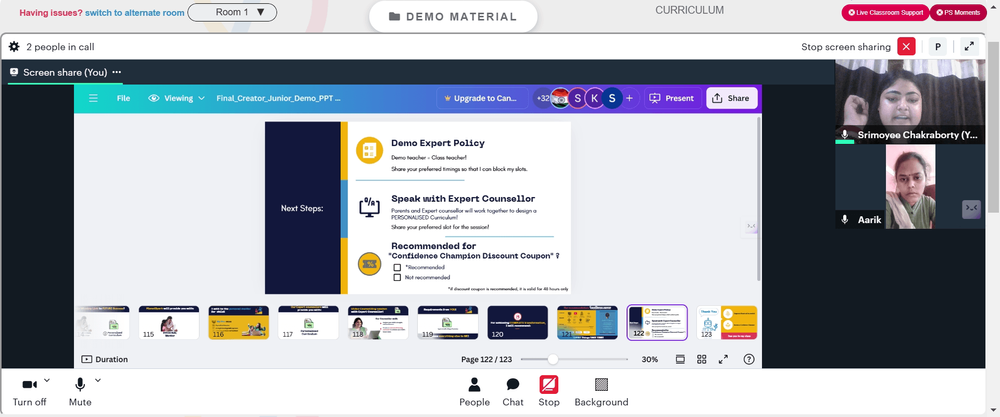Screen dimensions: 1000x417
Task: Mute the microphone
Action: coord(80,391)
